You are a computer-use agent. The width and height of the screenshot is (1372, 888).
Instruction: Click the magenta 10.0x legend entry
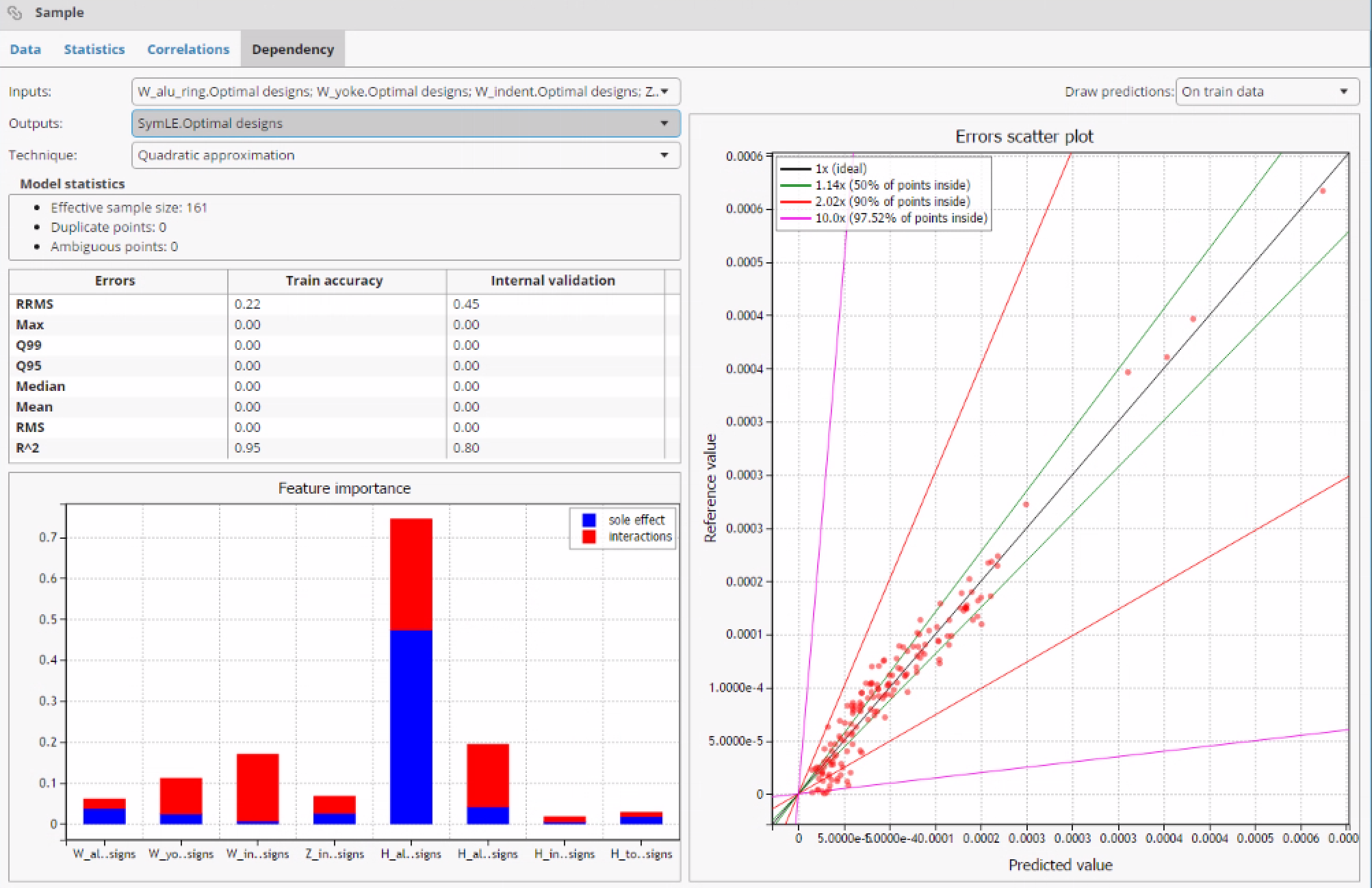coord(884,218)
